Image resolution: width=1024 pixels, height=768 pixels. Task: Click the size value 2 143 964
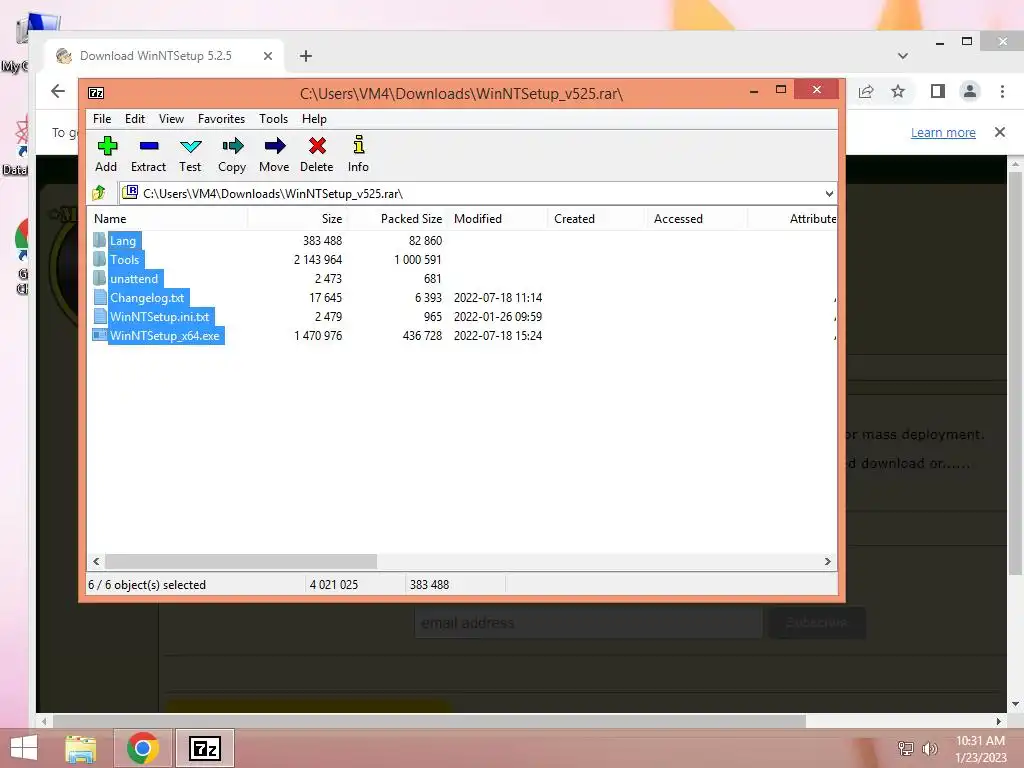click(317, 259)
